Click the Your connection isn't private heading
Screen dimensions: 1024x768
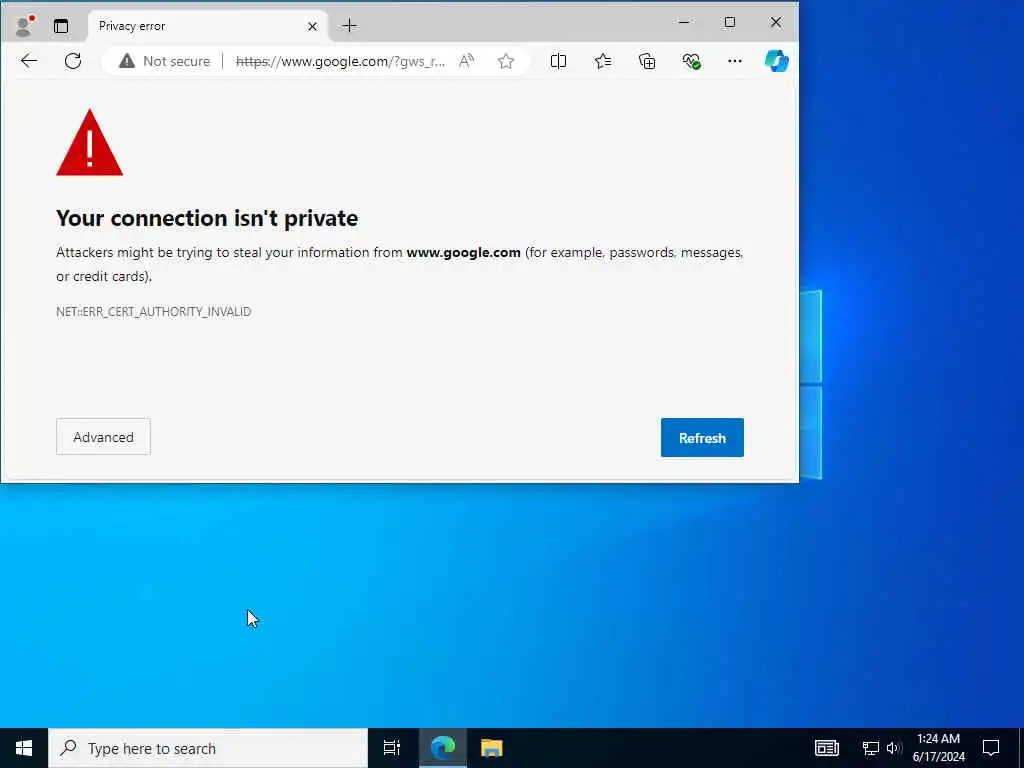coord(207,218)
